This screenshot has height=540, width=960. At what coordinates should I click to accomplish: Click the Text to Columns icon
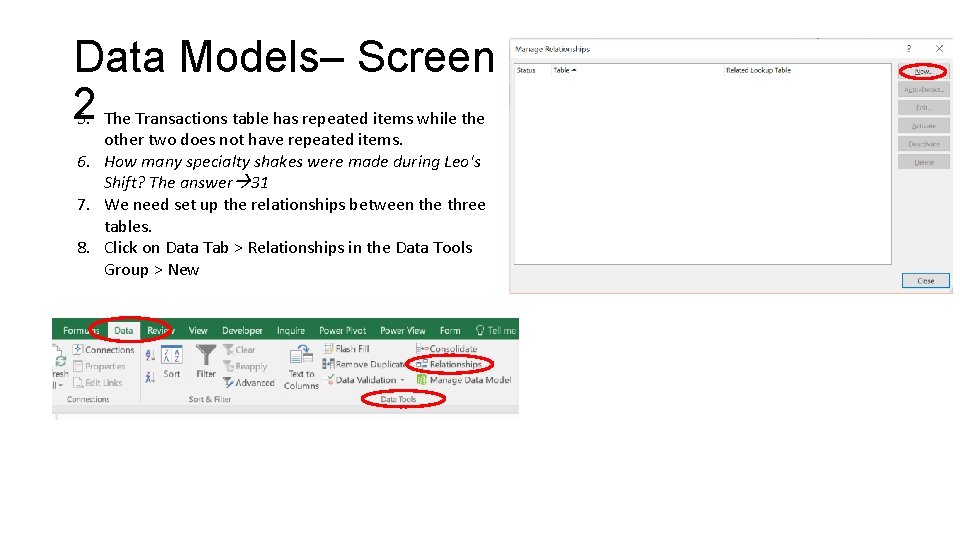(x=301, y=367)
